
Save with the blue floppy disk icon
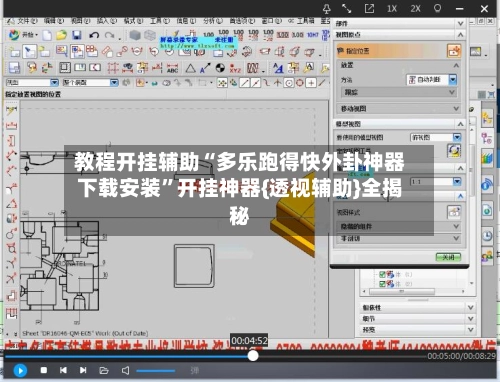point(77,35)
